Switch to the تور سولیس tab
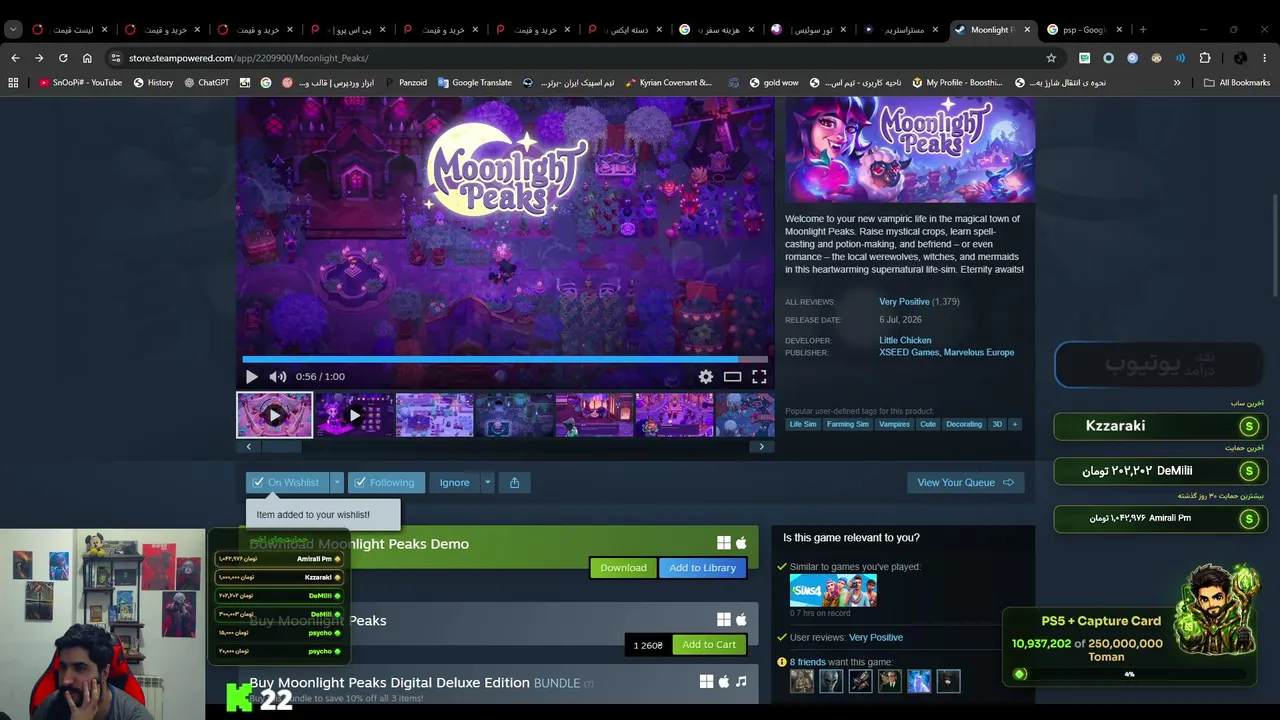Viewport: 1280px width, 720px height. pos(808,29)
